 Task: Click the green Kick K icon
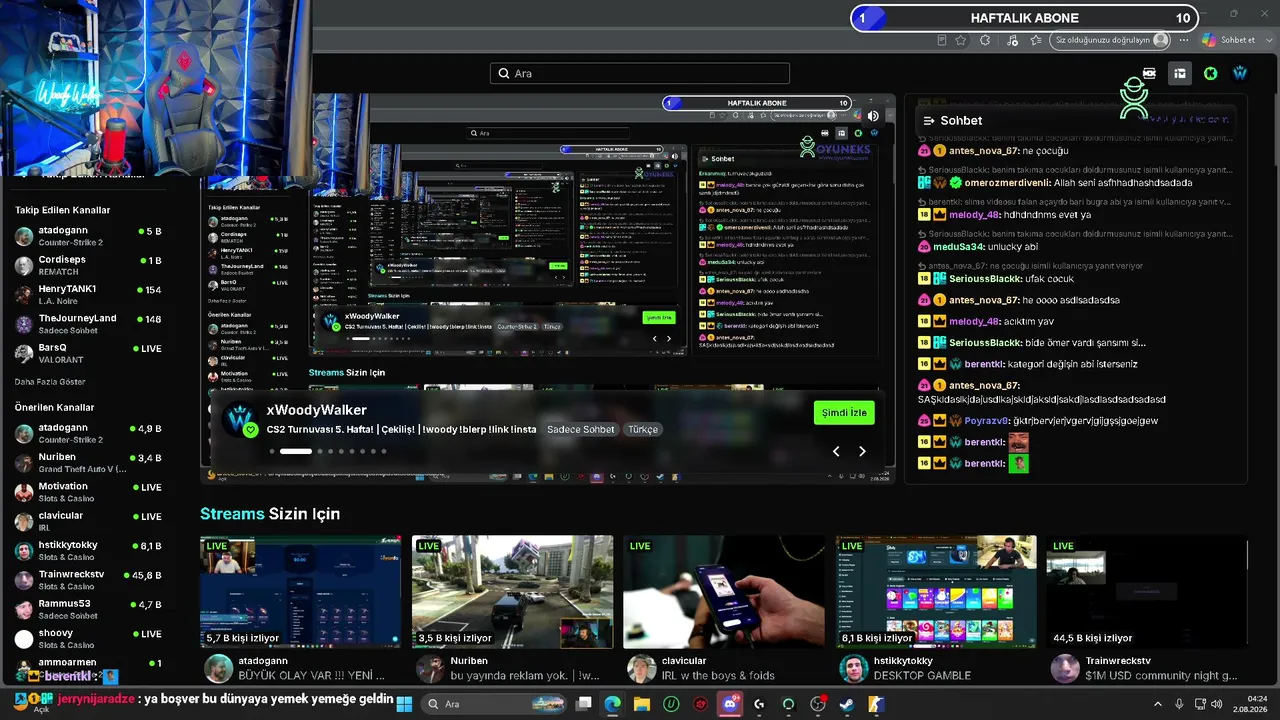pyautogui.click(x=1210, y=73)
